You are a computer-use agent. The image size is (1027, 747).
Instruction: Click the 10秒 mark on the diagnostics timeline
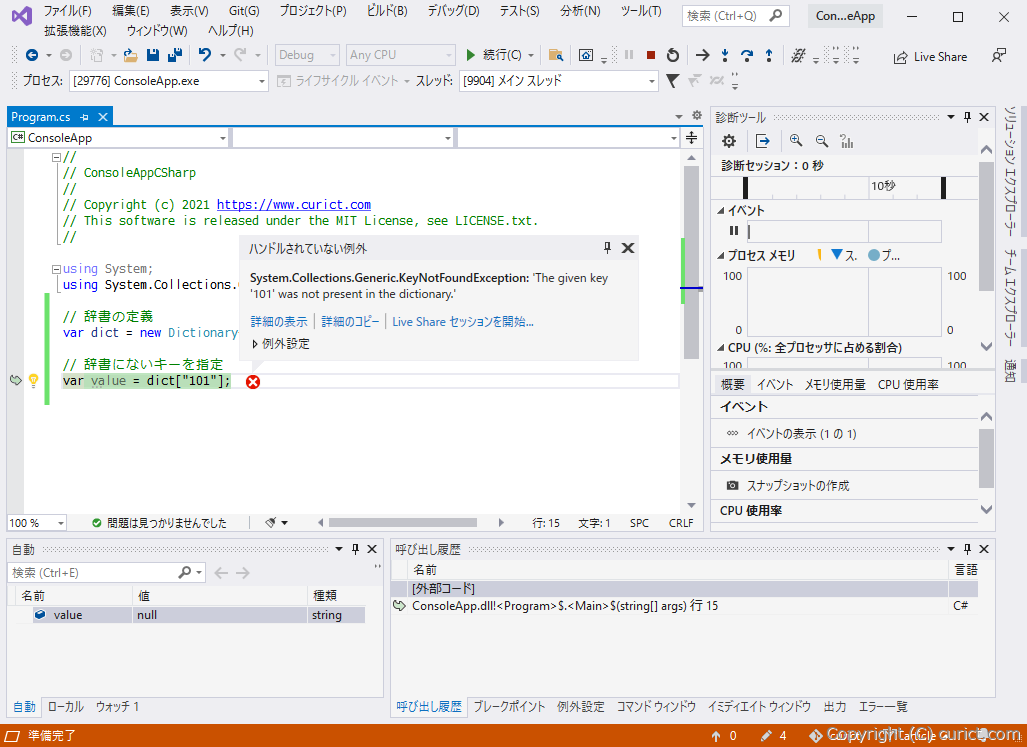click(883, 185)
